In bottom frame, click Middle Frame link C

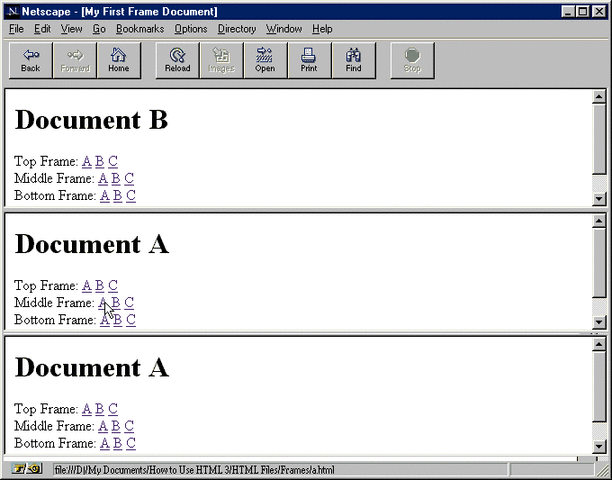coord(129,426)
